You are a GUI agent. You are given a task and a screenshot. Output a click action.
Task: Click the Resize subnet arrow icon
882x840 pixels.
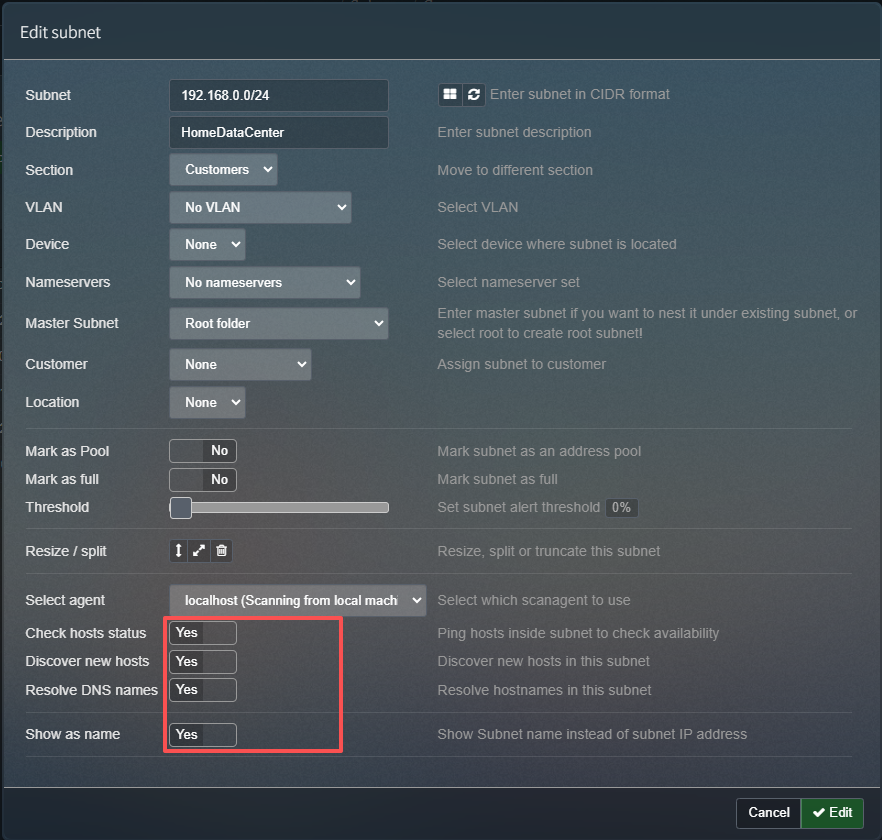[179, 551]
